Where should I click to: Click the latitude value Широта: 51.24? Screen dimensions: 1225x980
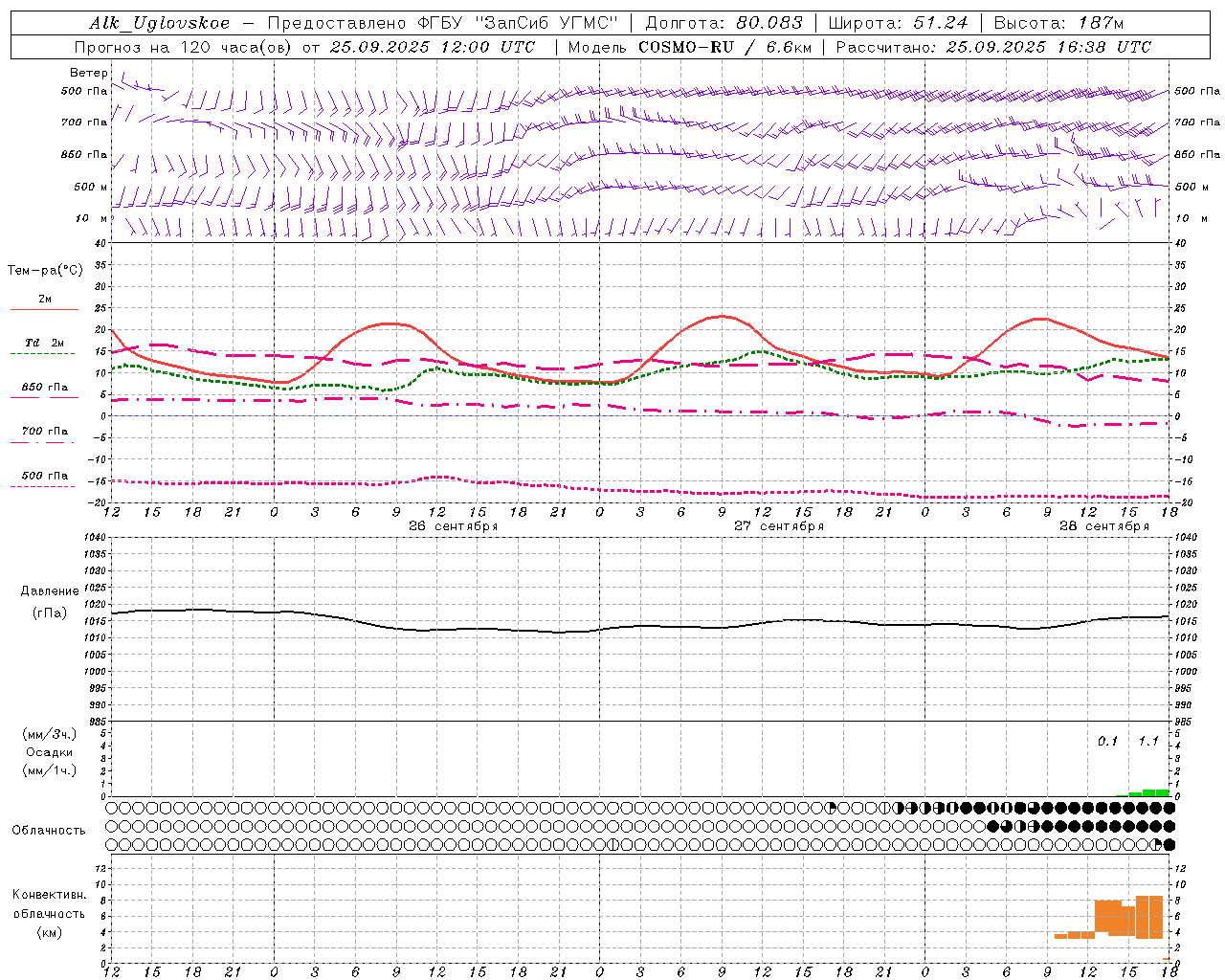point(899,23)
